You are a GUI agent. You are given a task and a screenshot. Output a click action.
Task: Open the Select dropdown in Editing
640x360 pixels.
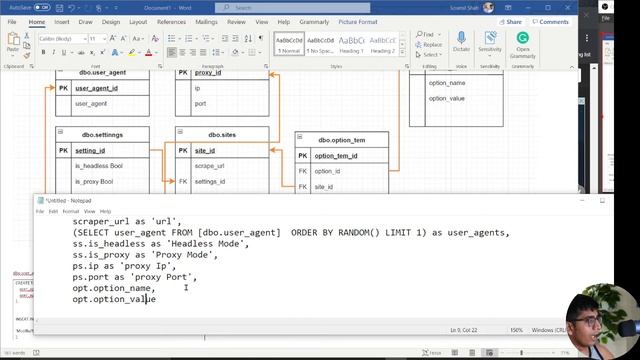point(429,54)
